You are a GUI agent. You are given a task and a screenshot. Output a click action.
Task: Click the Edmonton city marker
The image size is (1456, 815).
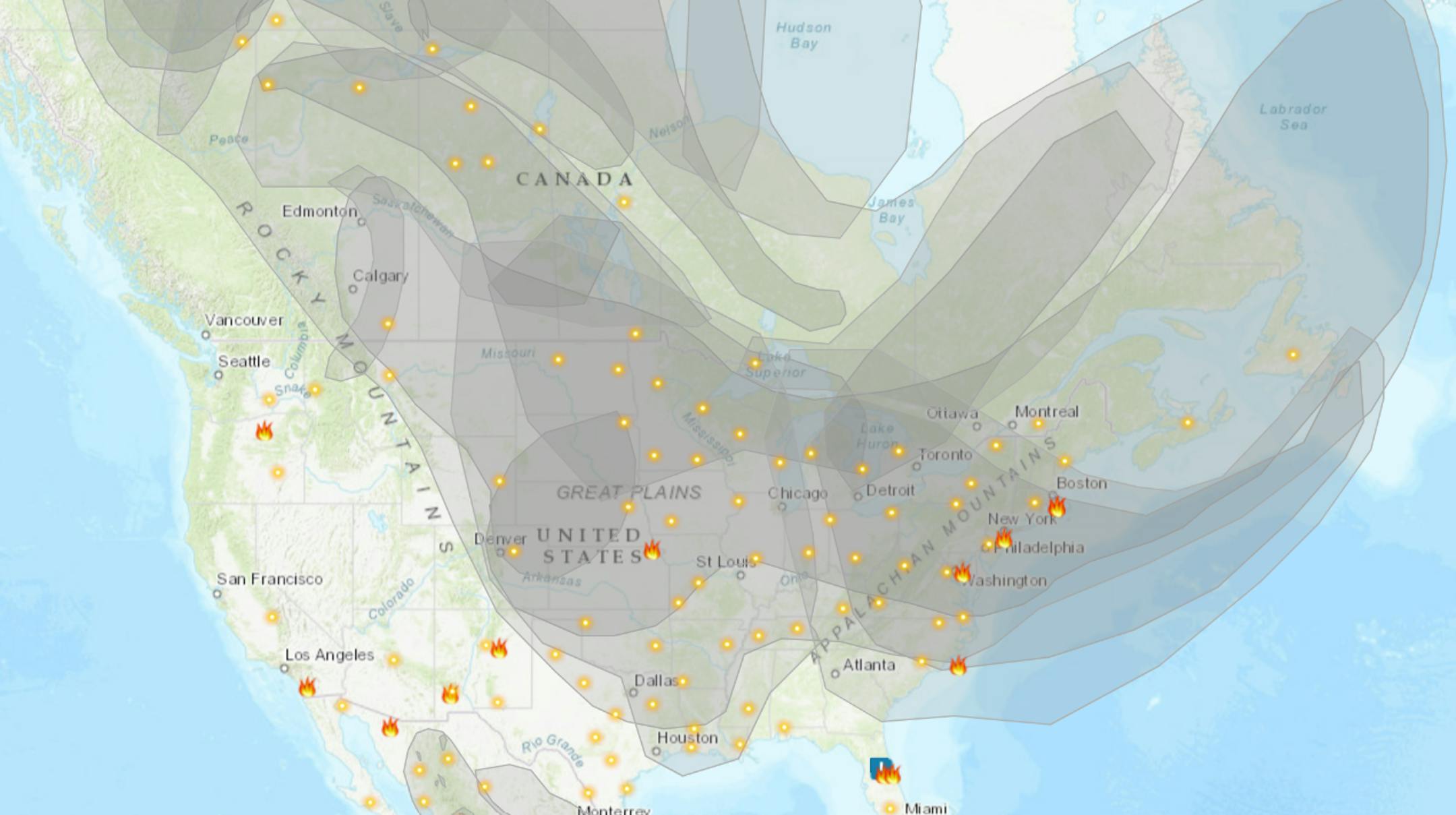click(x=361, y=221)
